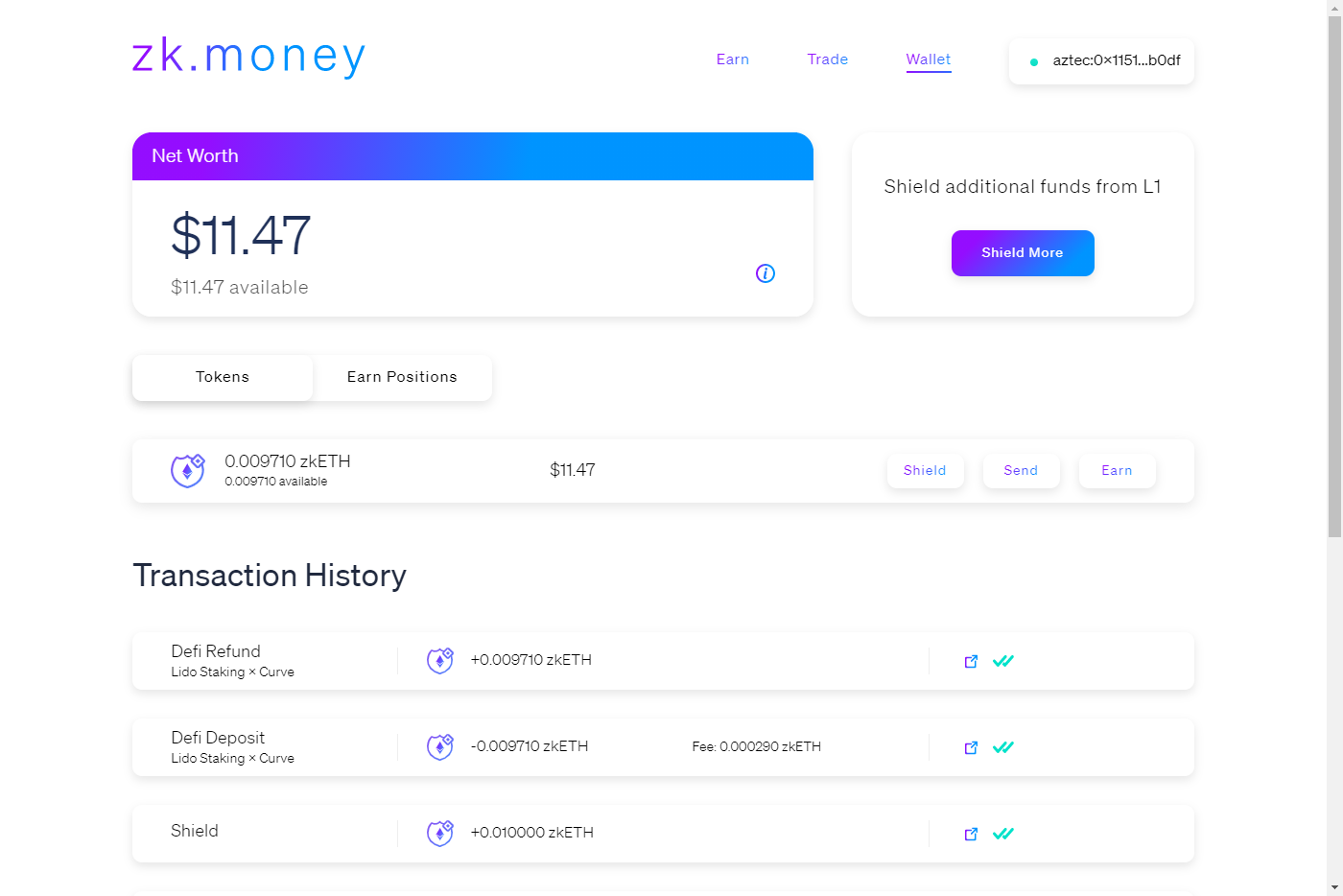The height and width of the screenshot is (896, 1343).
Task: Click the scrollbar down arrow
Action: (1334, 887)
